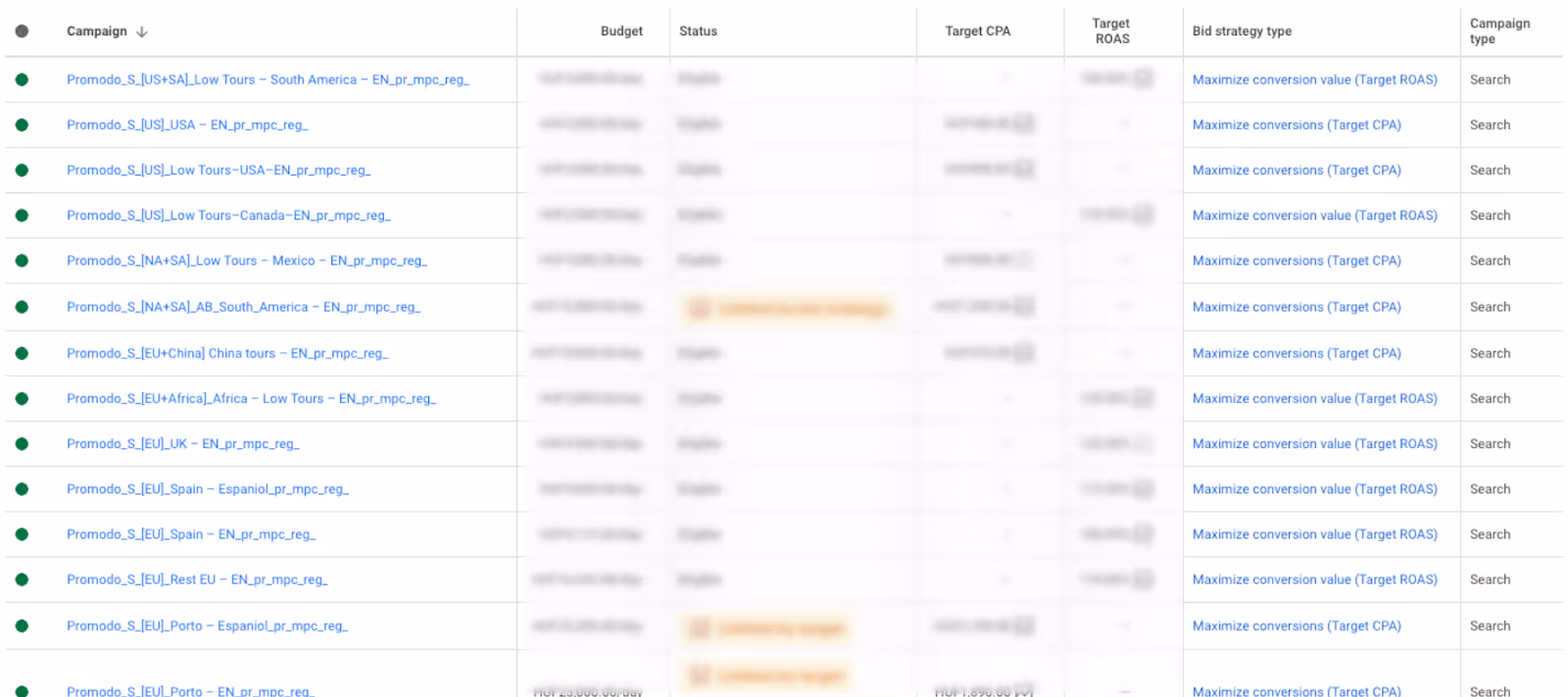
Task: Click 'Search' campaign type in Low Tours-Canada row
Action: coord(1490,215)
